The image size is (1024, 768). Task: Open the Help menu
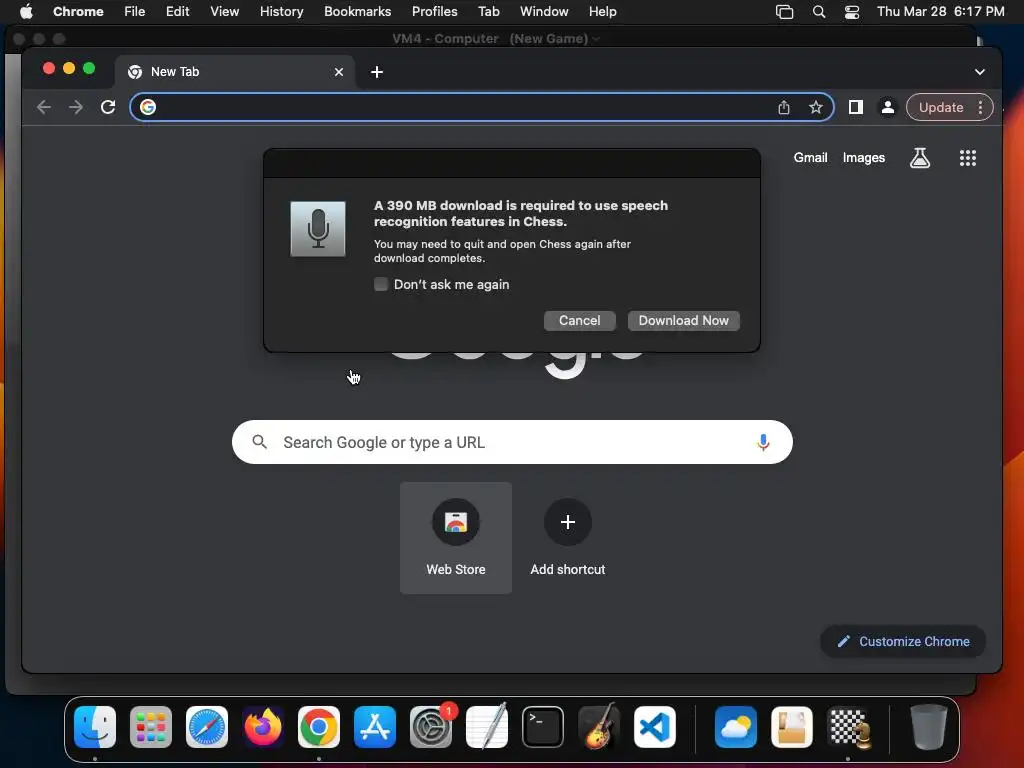pyautogui.click(x=602, y=12)
